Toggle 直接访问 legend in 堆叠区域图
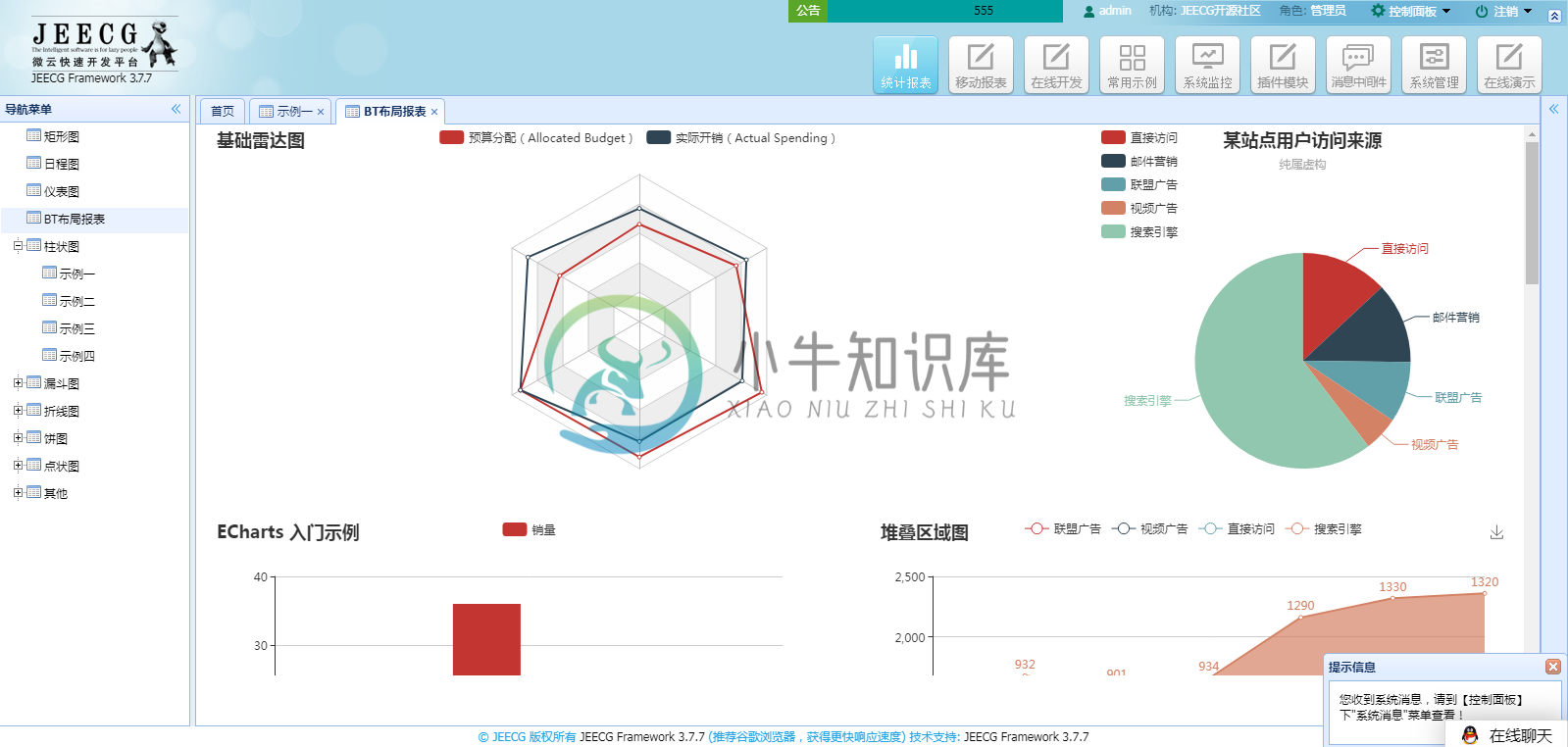 1237,529
